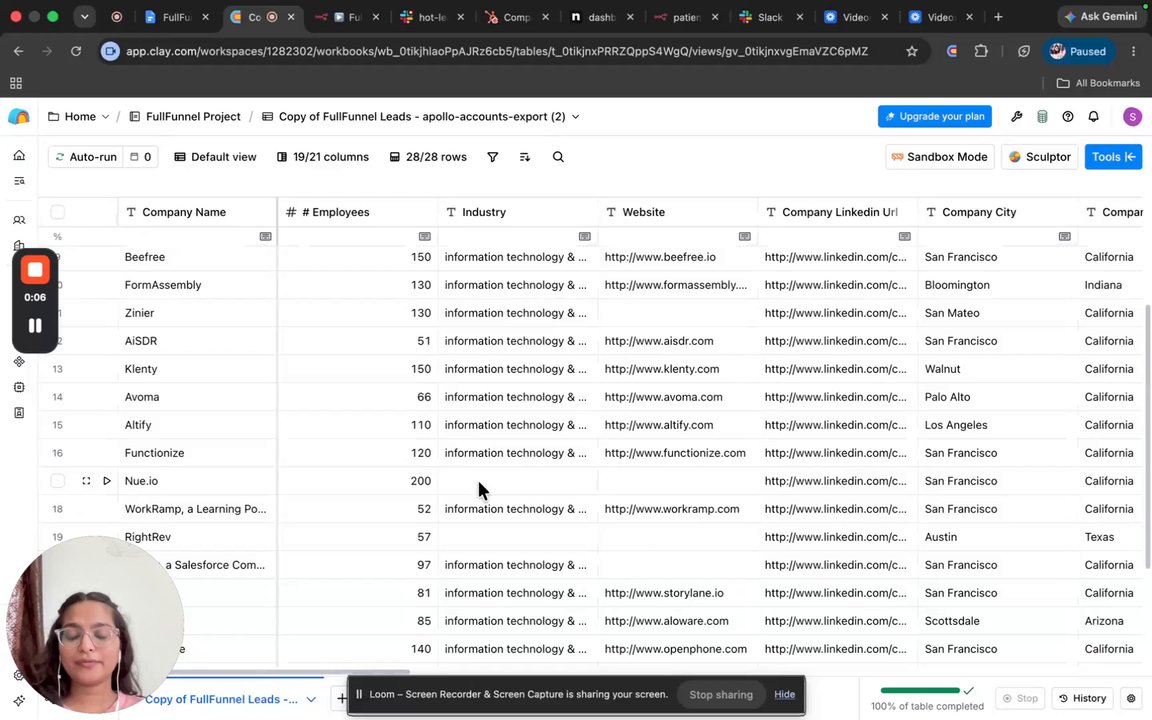Screen dimensions: 1152x720
Task: Check the Nue.io row checkbox
Action: [57, 481]
